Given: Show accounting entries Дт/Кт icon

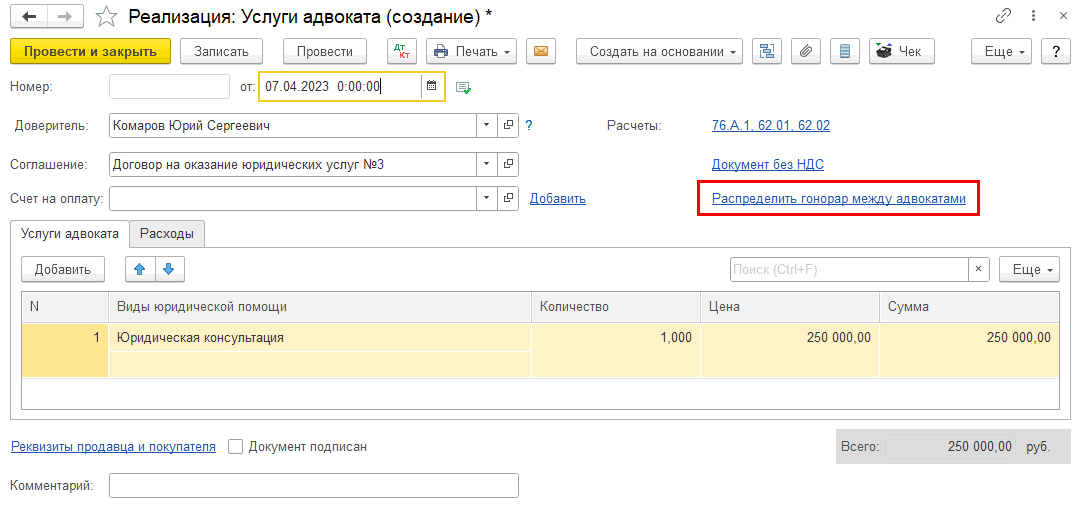Looking at the screenshot, I should (x=401, y=51).
